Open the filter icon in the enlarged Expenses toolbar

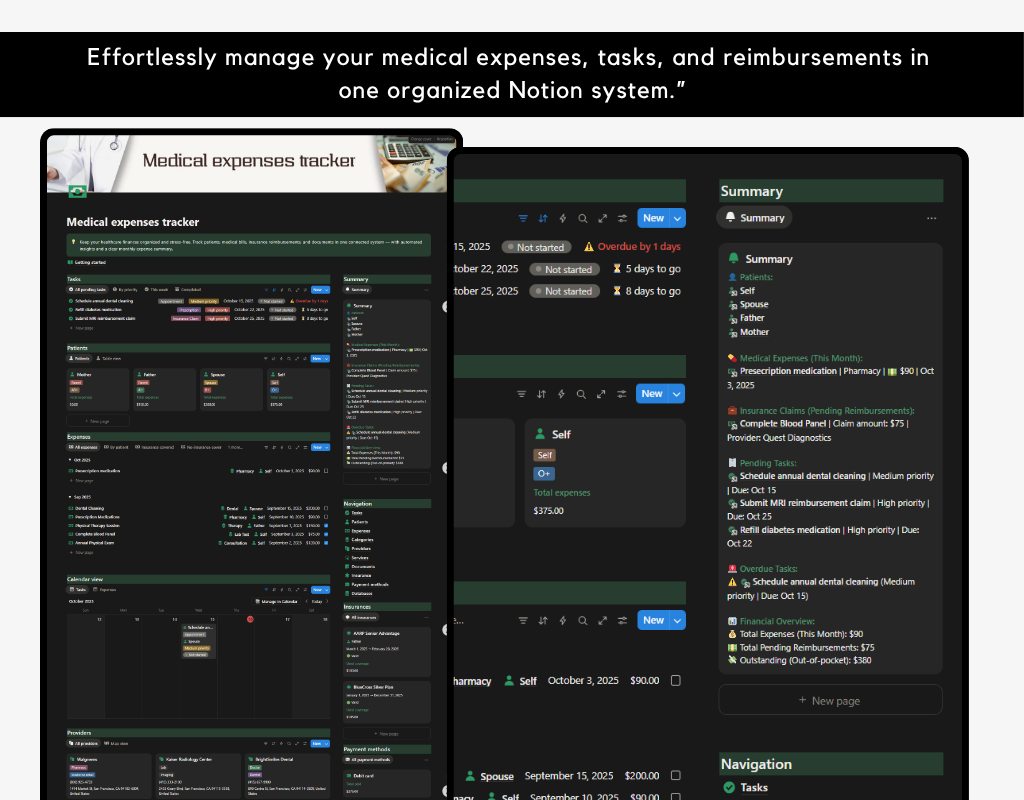pos(522,620)
